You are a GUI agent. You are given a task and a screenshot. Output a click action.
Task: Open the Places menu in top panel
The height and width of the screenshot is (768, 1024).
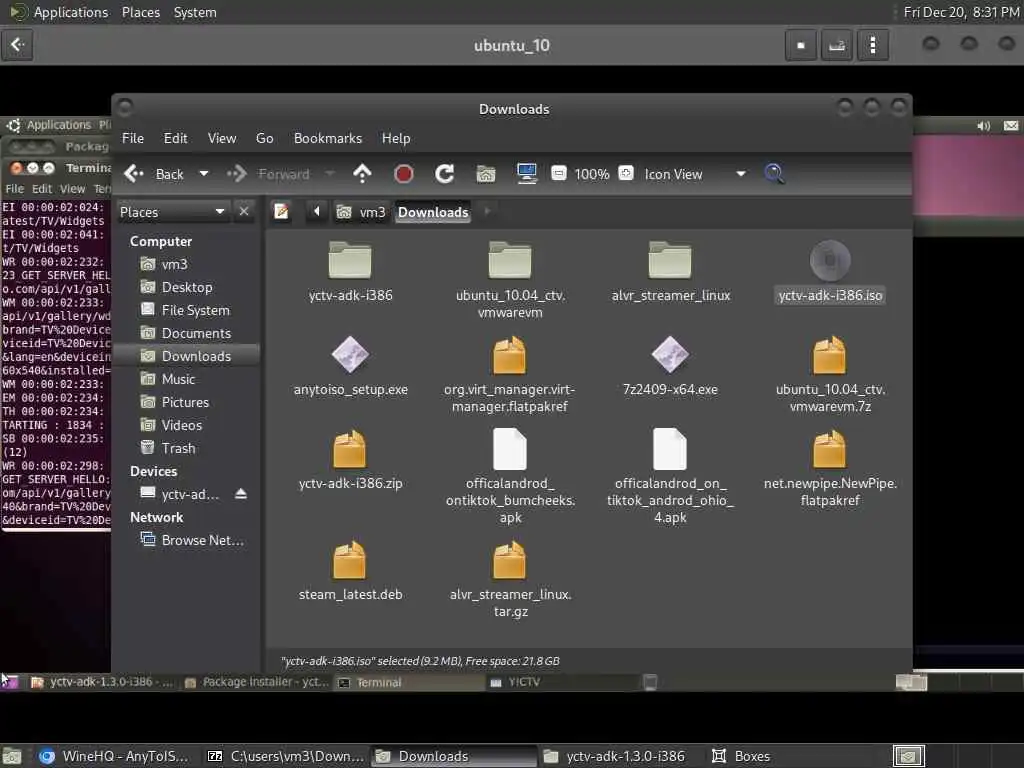click(x=141, y=12)
